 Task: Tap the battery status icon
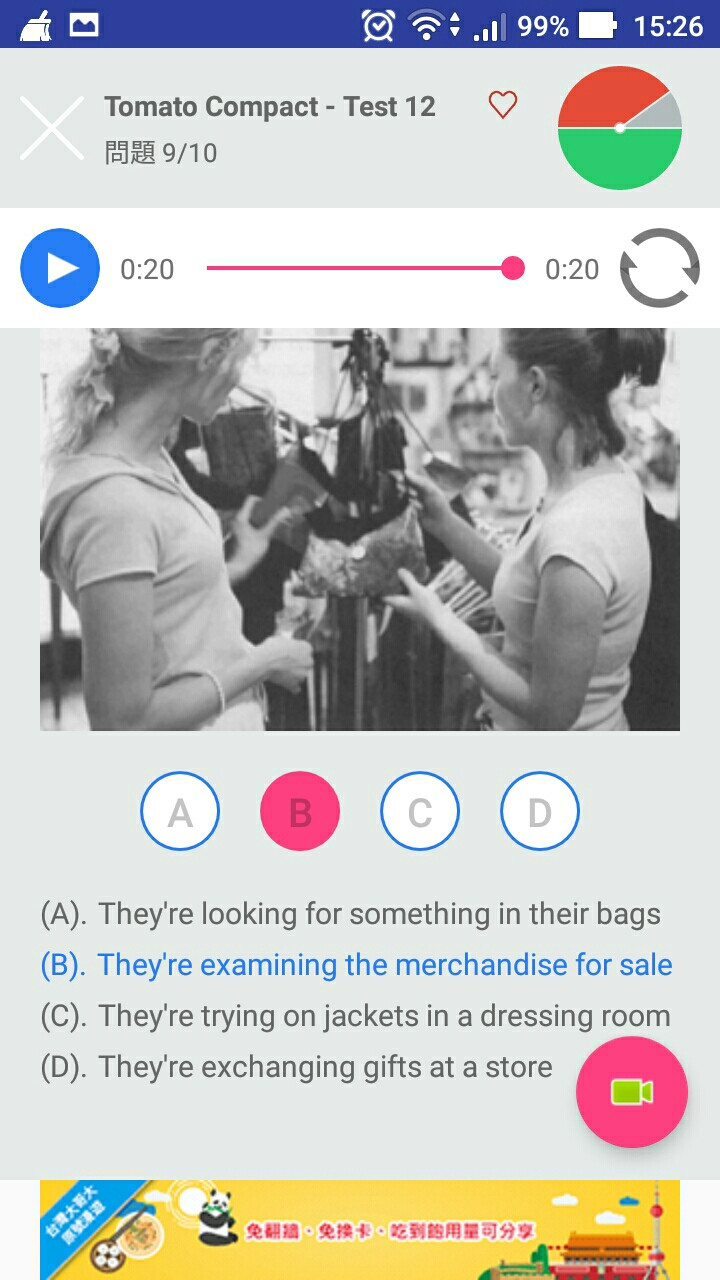(598, 25)
